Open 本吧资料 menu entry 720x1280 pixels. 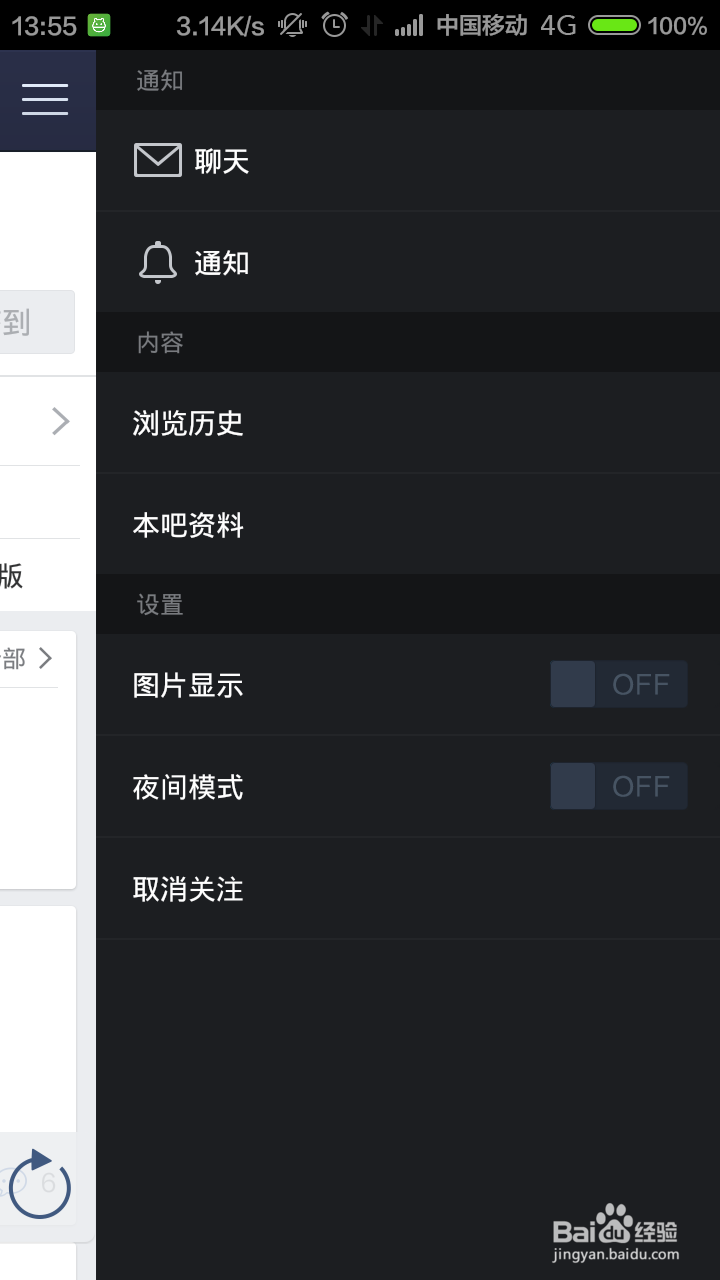pyautogui.click(x=408, y=525)
